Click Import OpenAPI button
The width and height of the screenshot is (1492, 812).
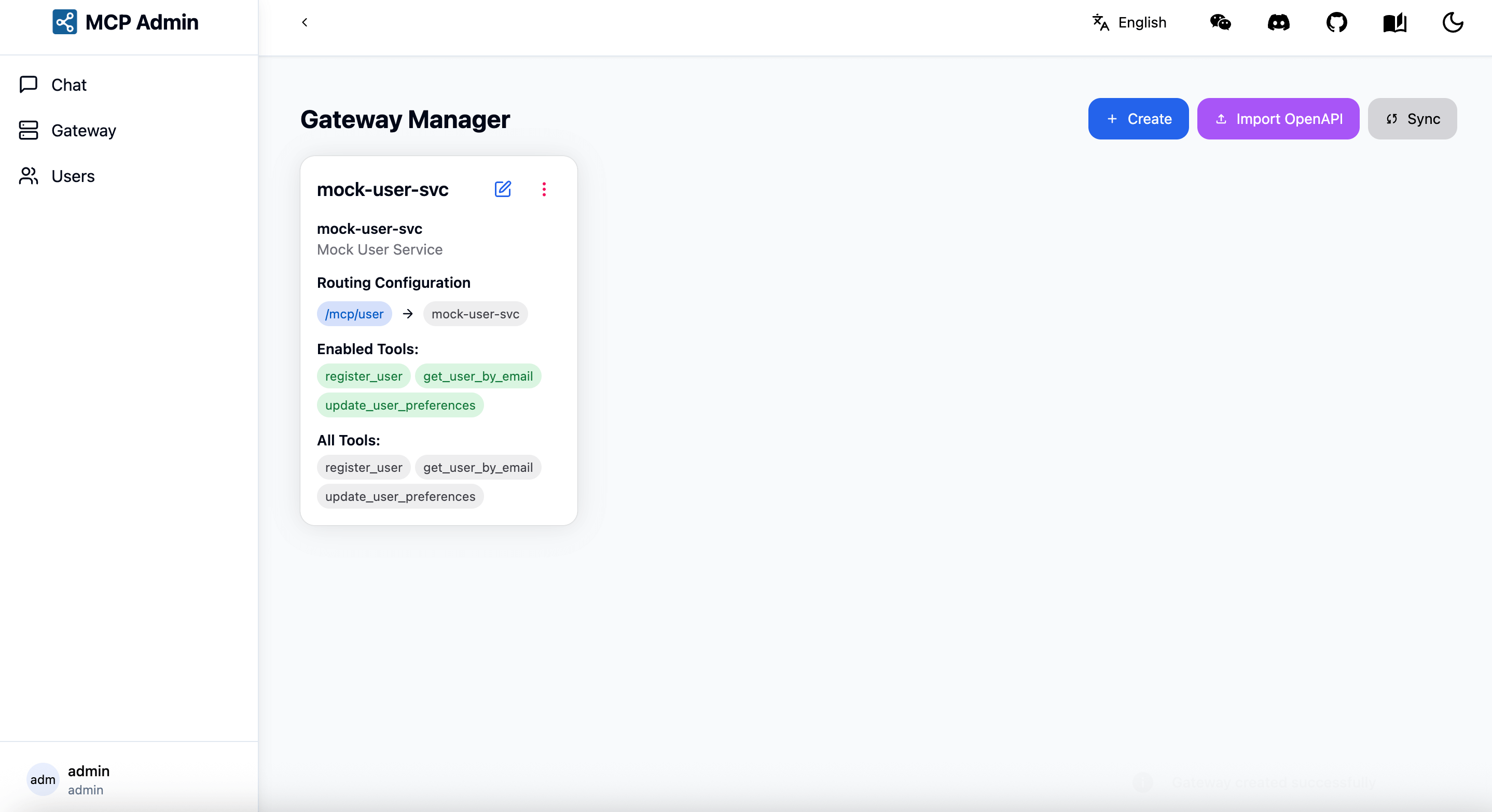coord(1278,119)
